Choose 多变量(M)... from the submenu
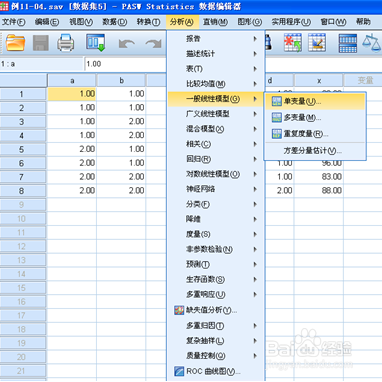 coord(315,117)
